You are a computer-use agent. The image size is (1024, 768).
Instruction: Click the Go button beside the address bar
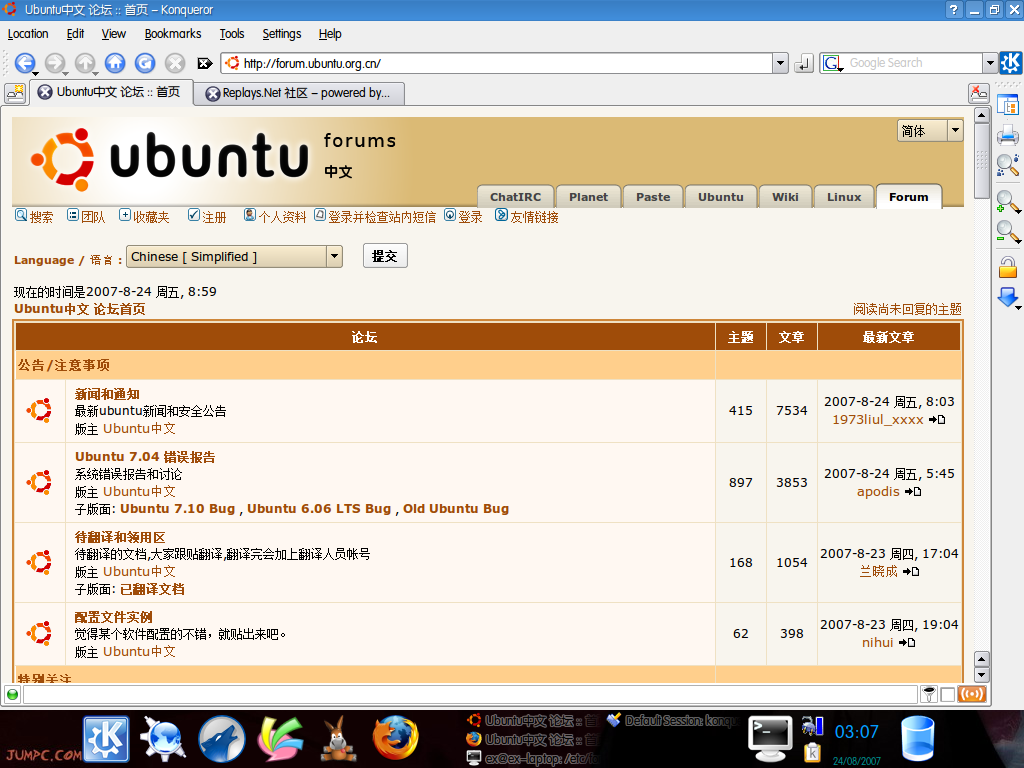pos(803,63)
